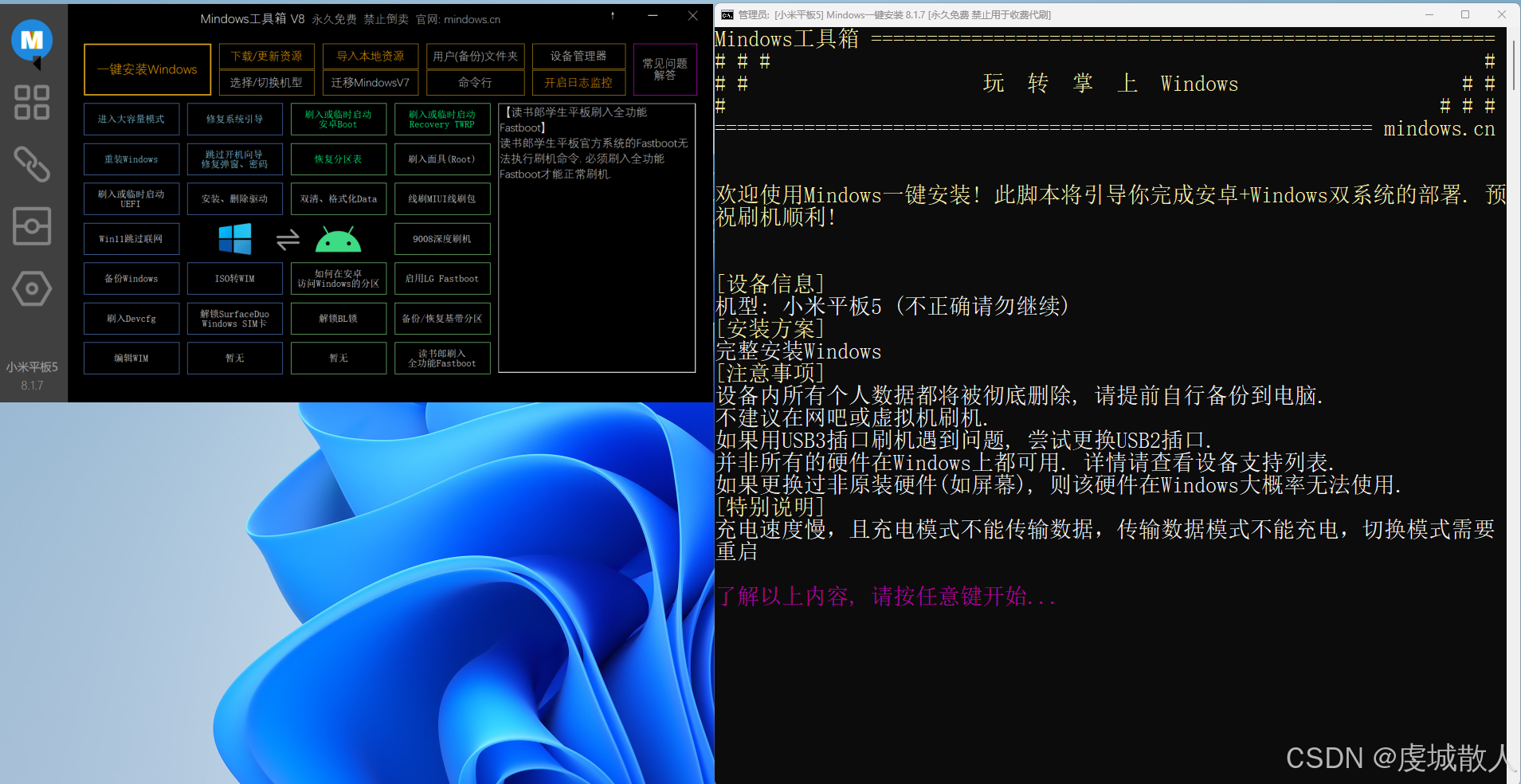Click the blue M logo icon
The height and width of the screenshot is (784, 1521).
[32, 41]
